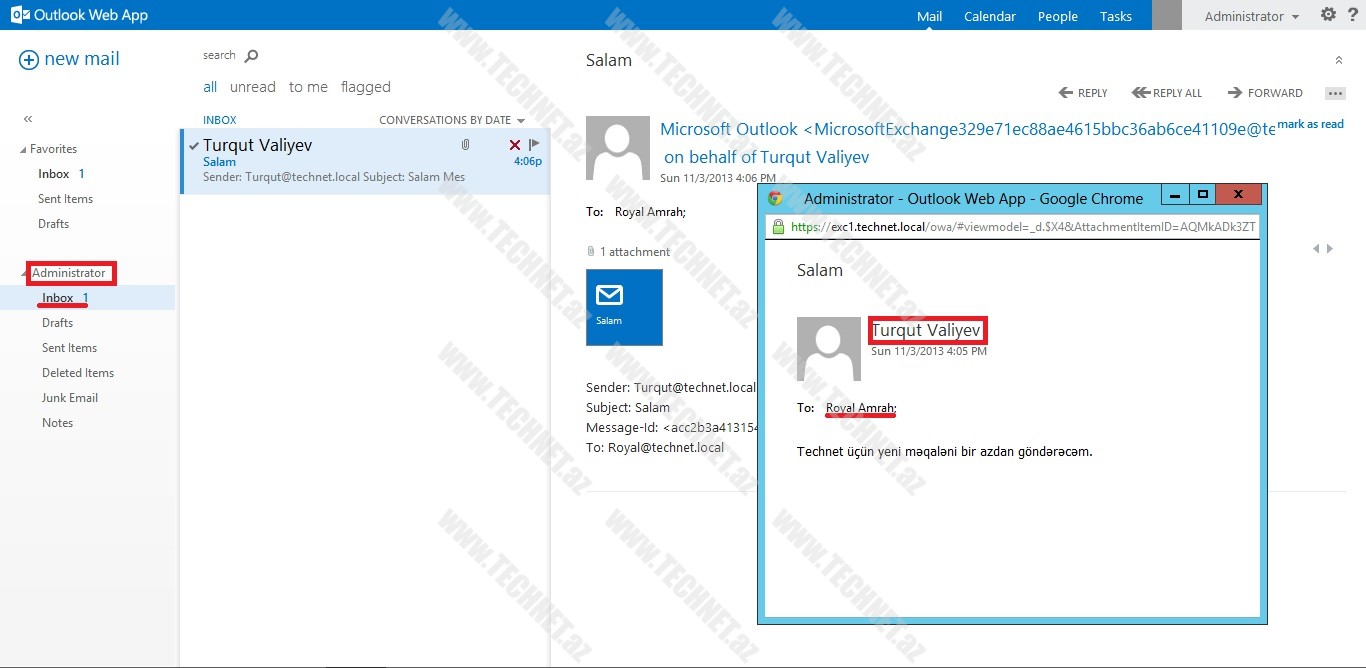Open the help question mark icon

[1353, 15]
